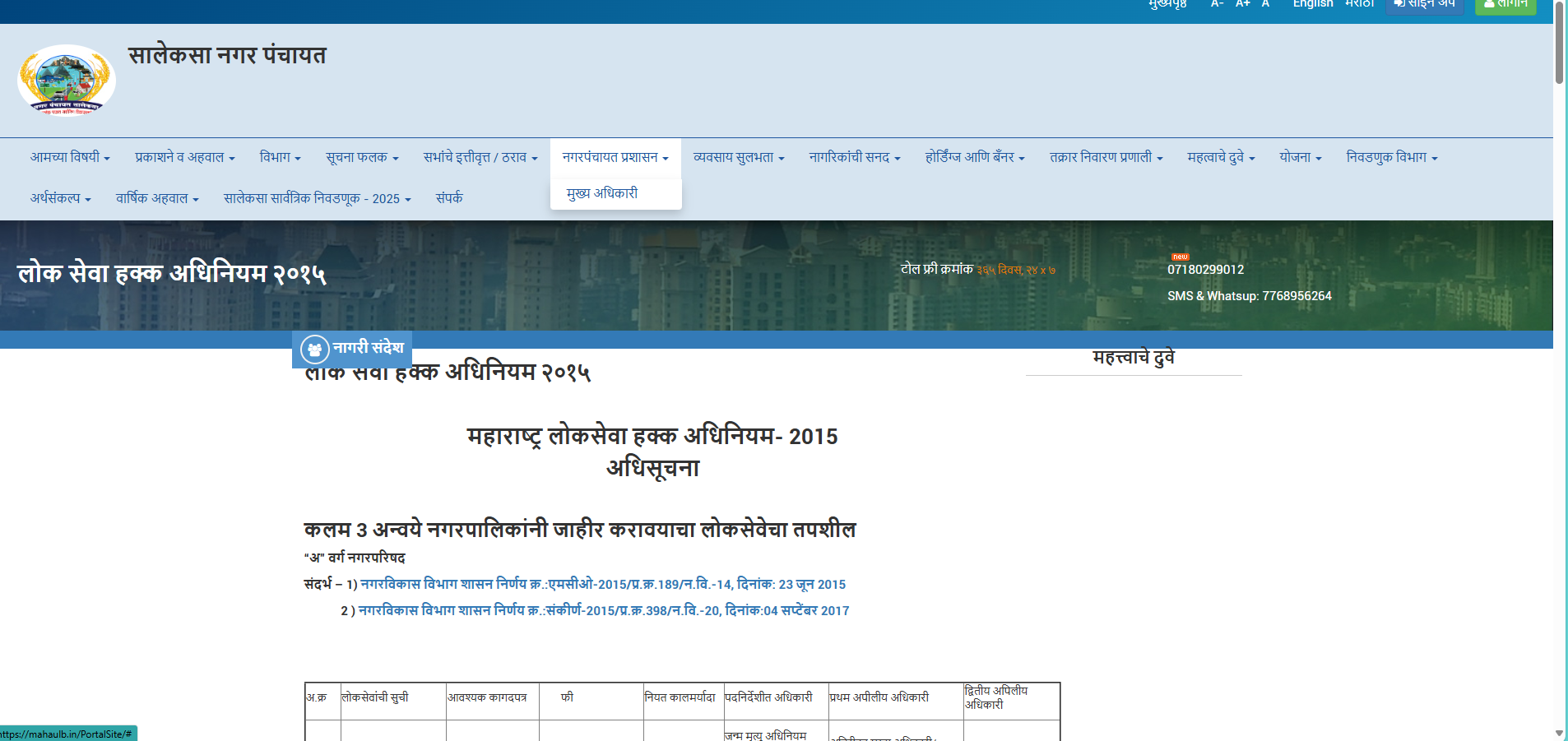Open the resolution link dated 04 सप्टेंबर 2017
Viewport: 1568px width, 741px height.
click(603, 610)
